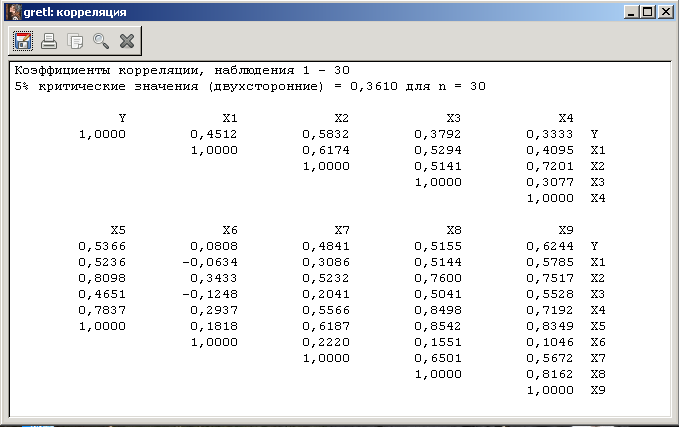Image resolution: width=679 pixels, height=427 pixels.
Task: Click the value 0,8098
Action: (102, 278)
